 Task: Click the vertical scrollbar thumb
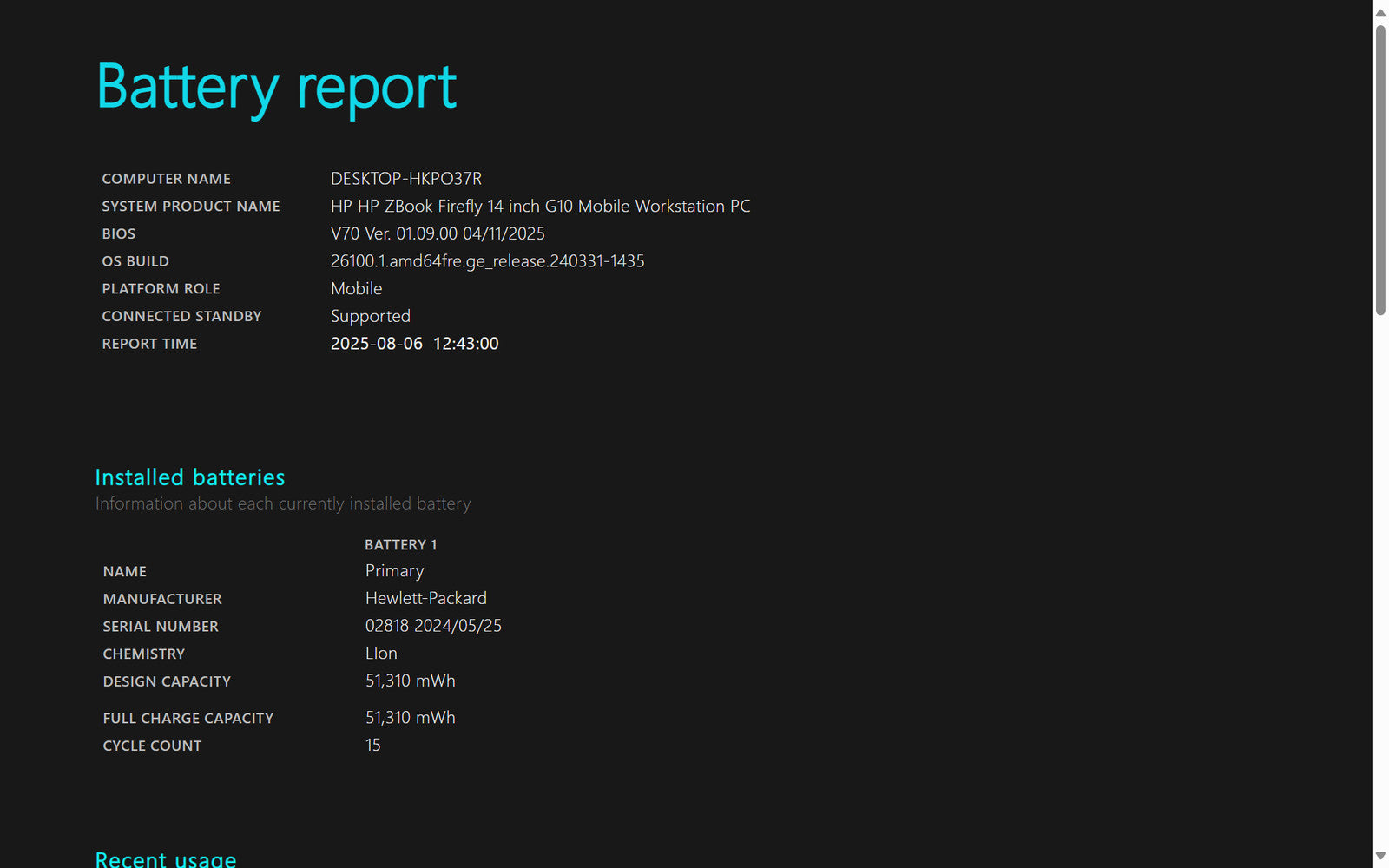[x=1380, y=170]
